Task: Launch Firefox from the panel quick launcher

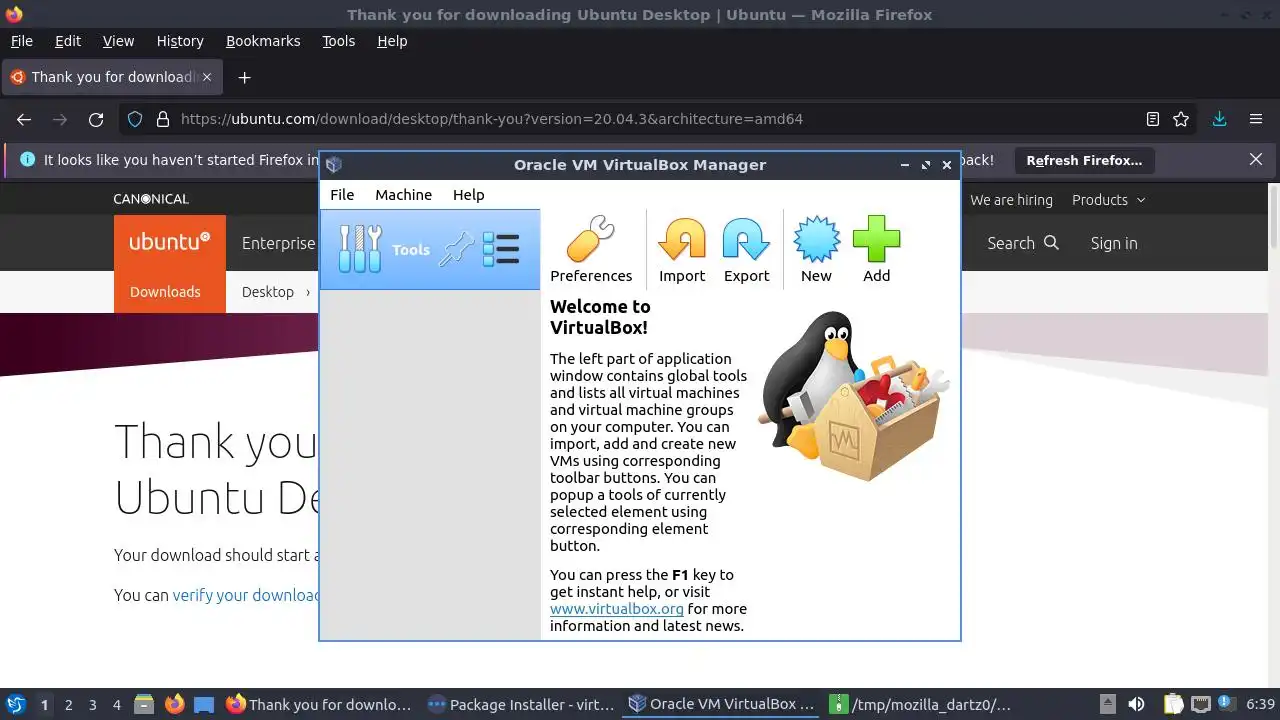Action: point(174,705)
